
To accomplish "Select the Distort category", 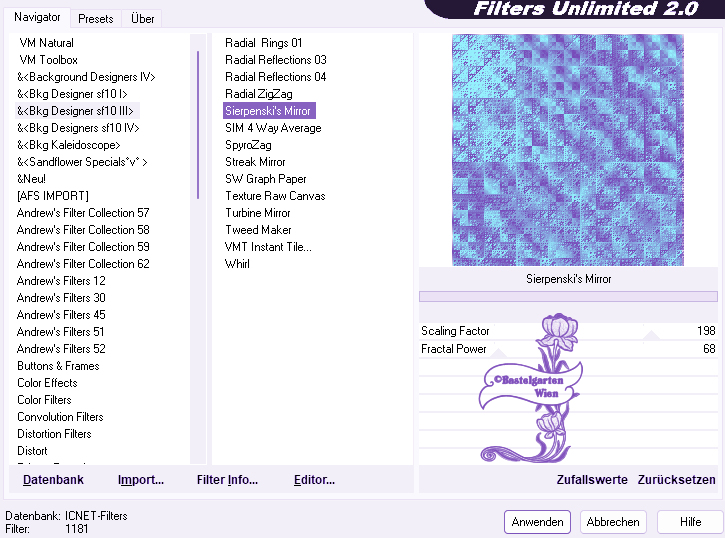I will point(32,451).
